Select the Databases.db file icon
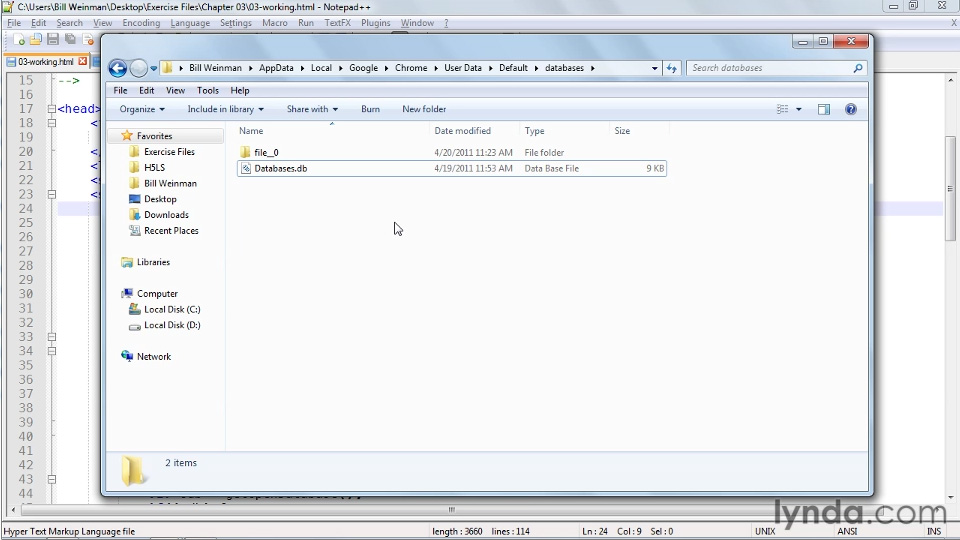Viewport: 960px width, 540px height. pos(246,168)
